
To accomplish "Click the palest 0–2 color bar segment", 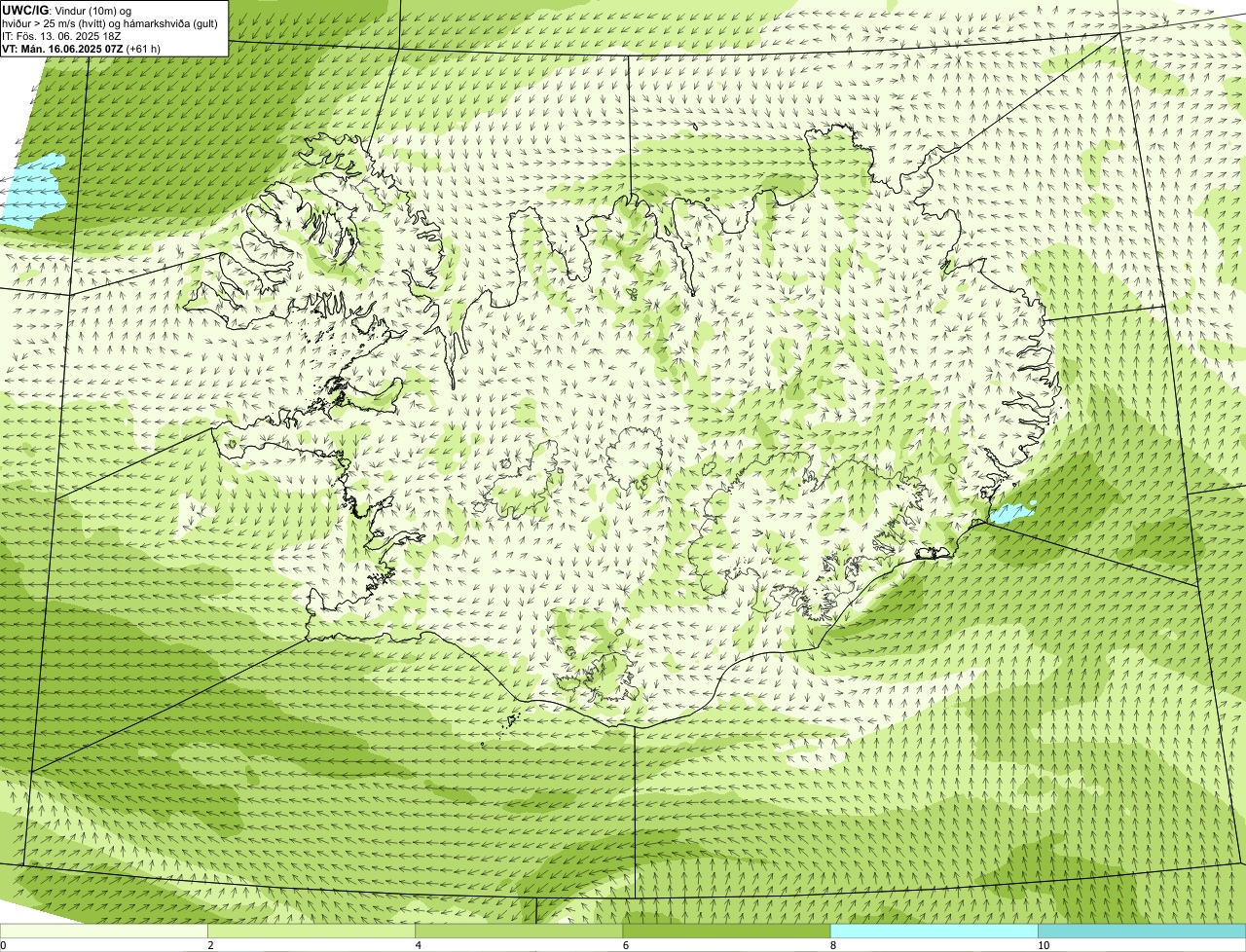I will coord(103,931).
